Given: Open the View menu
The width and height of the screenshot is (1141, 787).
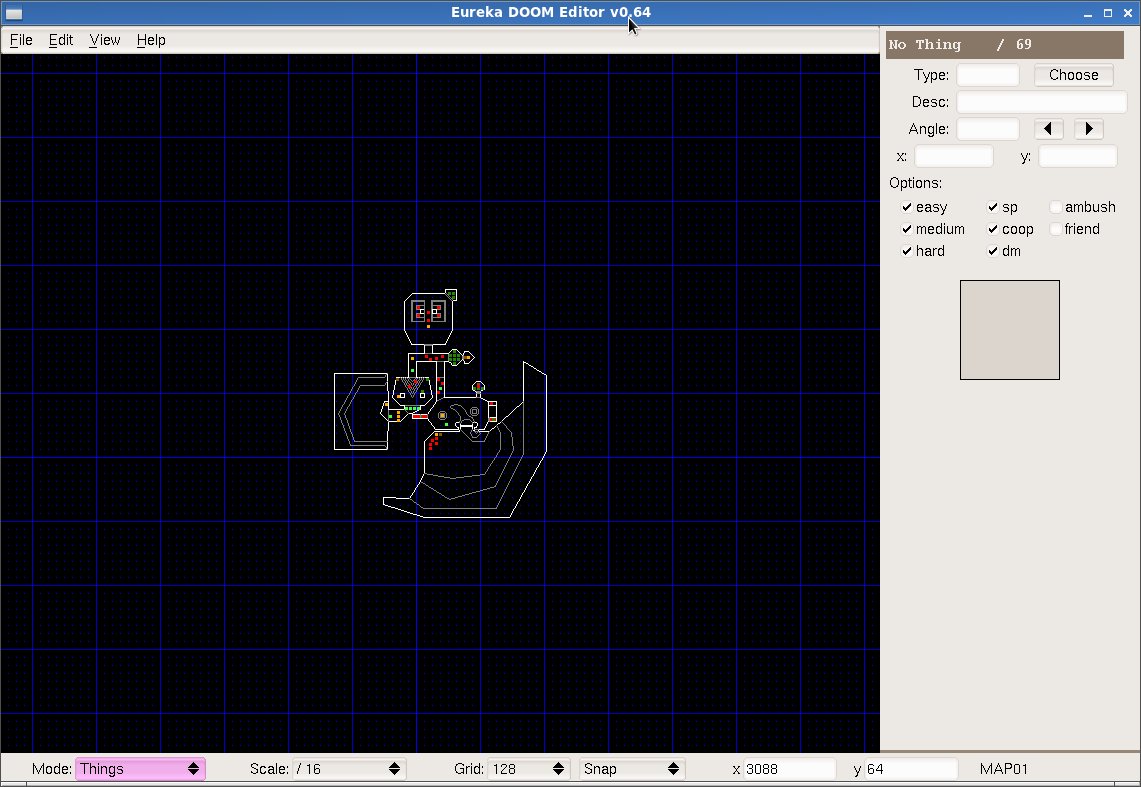Looking at the screenshot, I should tap(105, 40).
